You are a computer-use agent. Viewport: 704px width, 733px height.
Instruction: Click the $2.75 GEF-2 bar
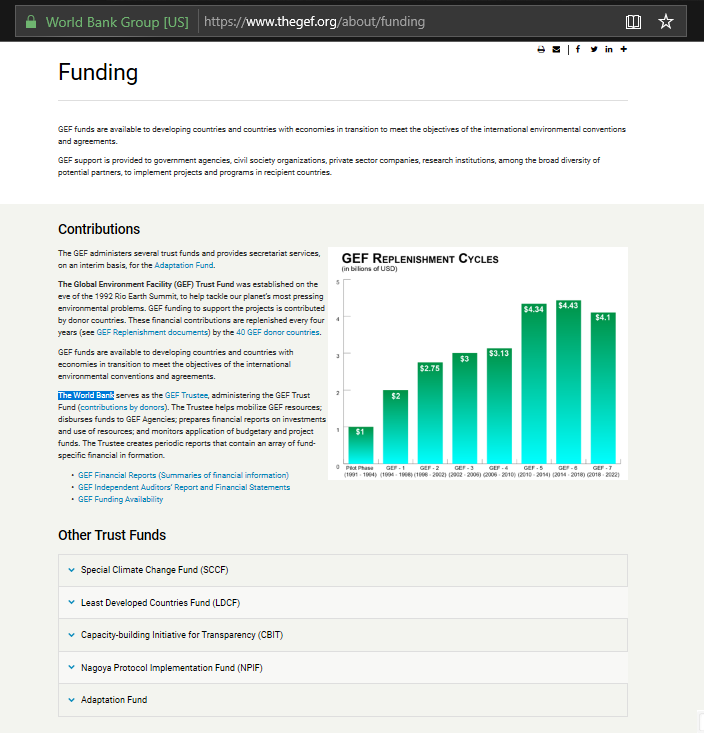tap(430, 413)
